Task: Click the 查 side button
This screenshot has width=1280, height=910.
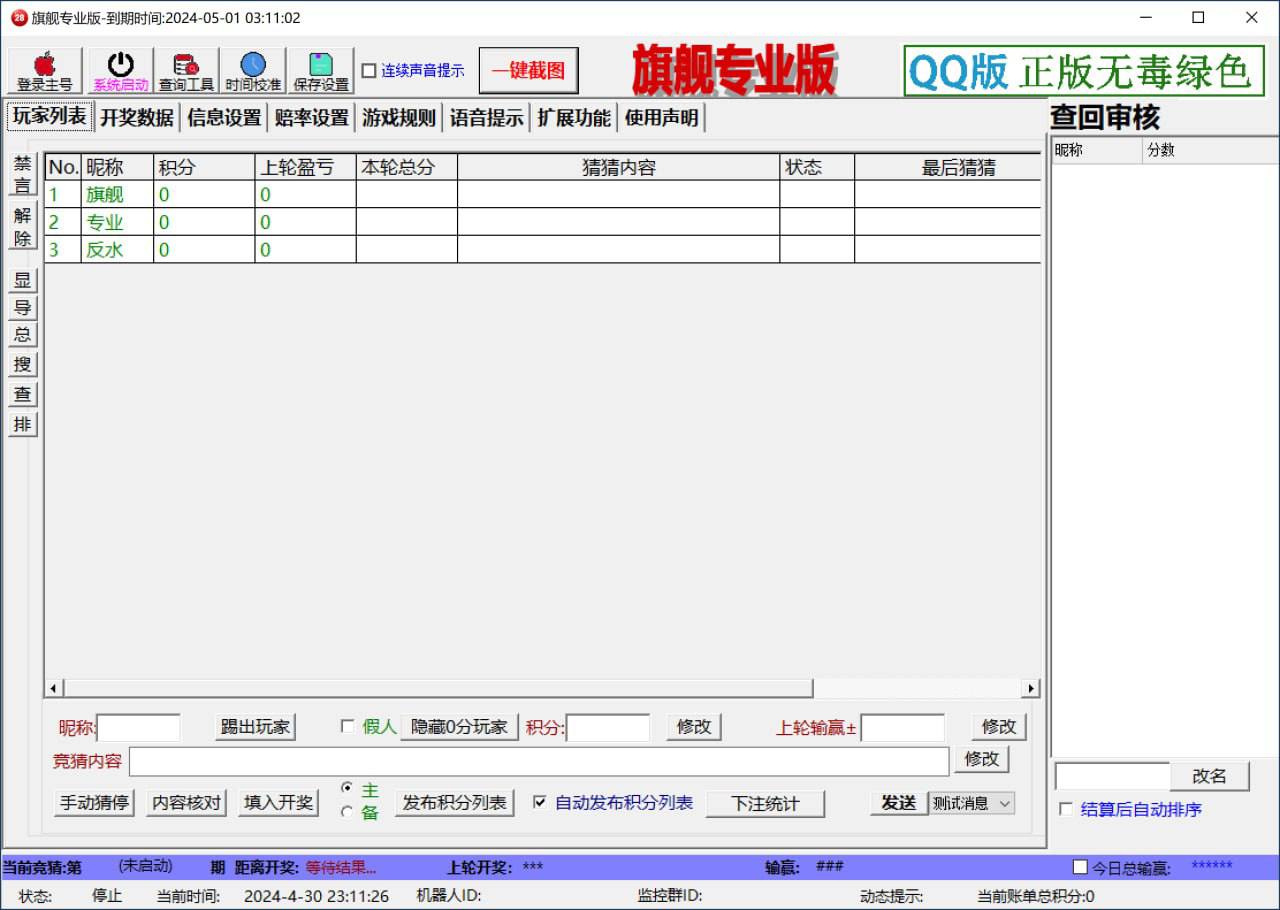Action: [22, 395]
